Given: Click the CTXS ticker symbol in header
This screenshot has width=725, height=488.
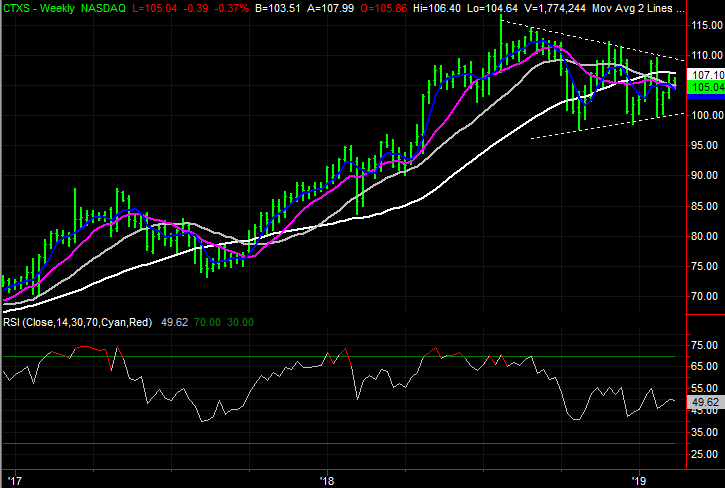Looking at the screenshot, I should pos(17,8).
